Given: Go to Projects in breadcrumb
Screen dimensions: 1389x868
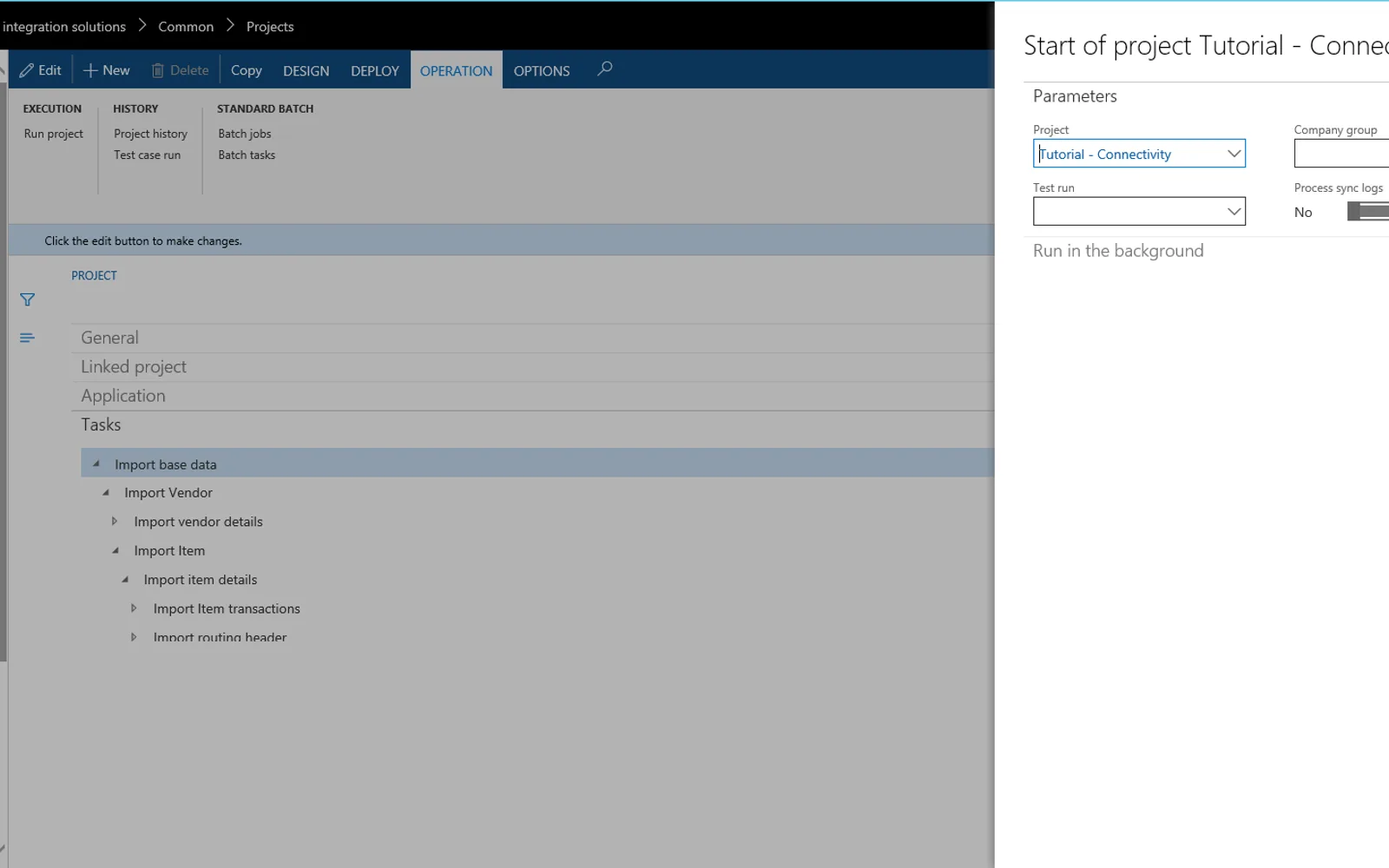Looking at the screenshot, I should click(x=270, y=27).
